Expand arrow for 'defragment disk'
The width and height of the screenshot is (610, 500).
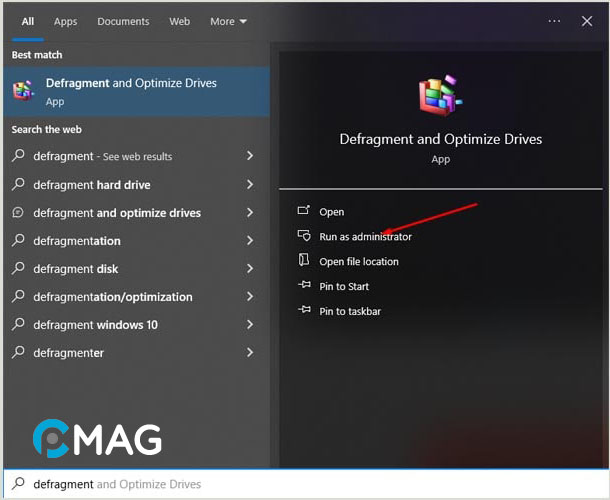tap(250, 268)
